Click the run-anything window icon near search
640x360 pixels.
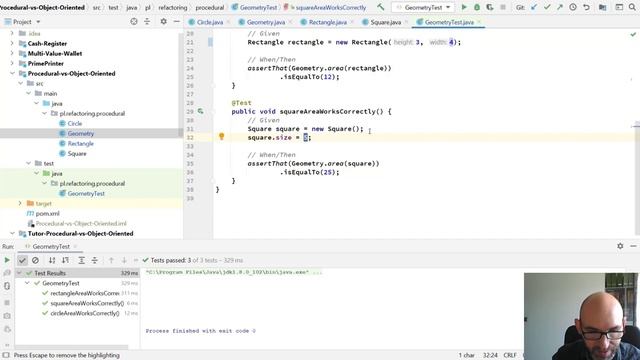pyautogui.click(x=619, y=7)
